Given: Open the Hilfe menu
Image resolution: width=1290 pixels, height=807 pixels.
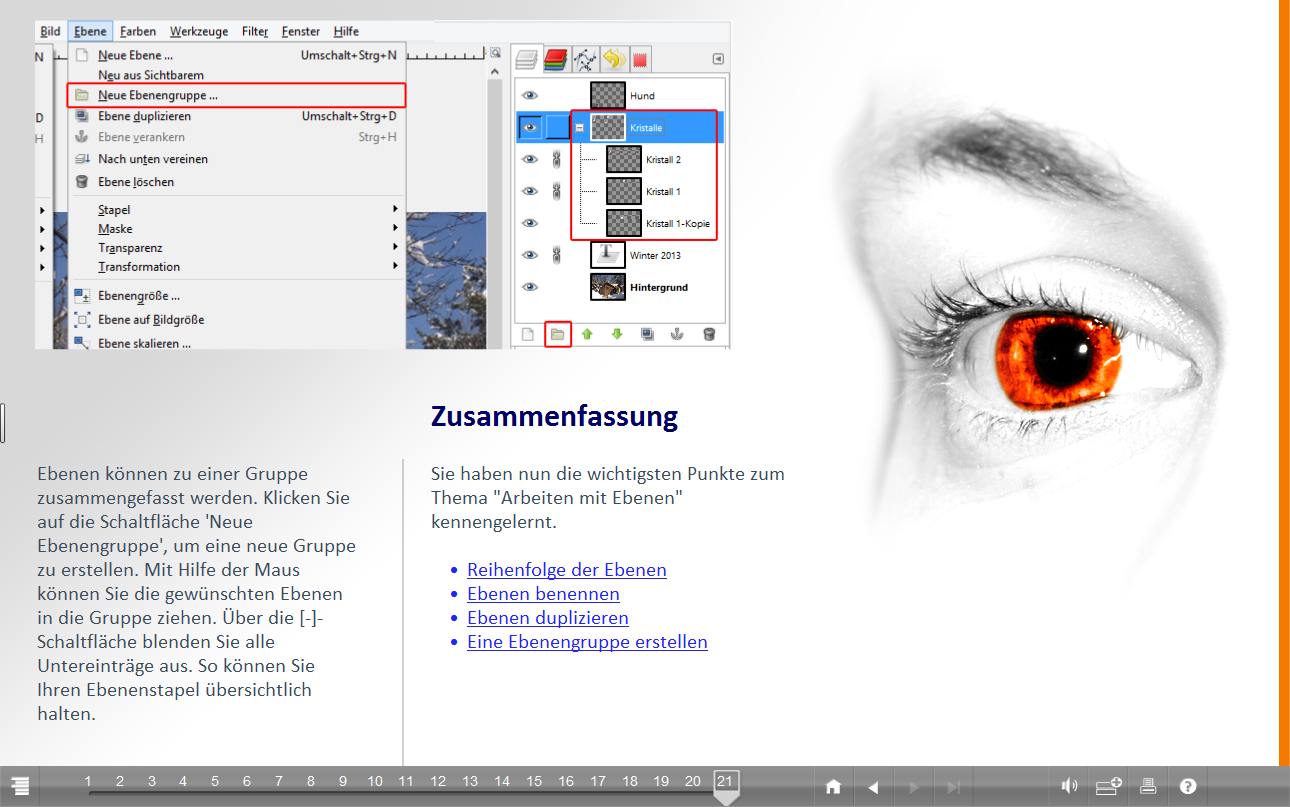Looking at the screenshot, I should point(346,32).
